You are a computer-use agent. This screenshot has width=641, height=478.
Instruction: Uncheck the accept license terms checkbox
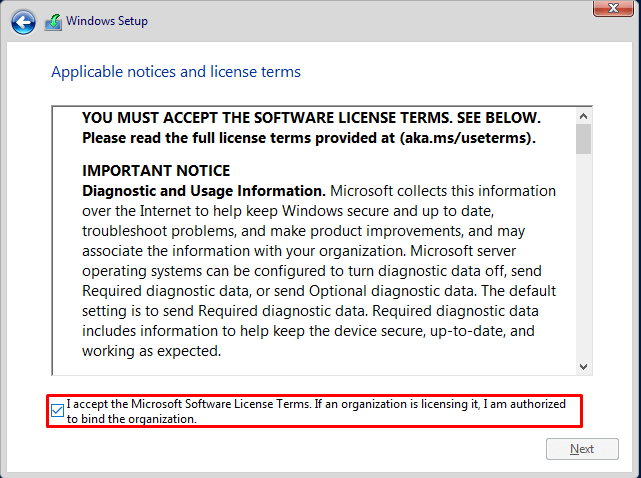58,410
